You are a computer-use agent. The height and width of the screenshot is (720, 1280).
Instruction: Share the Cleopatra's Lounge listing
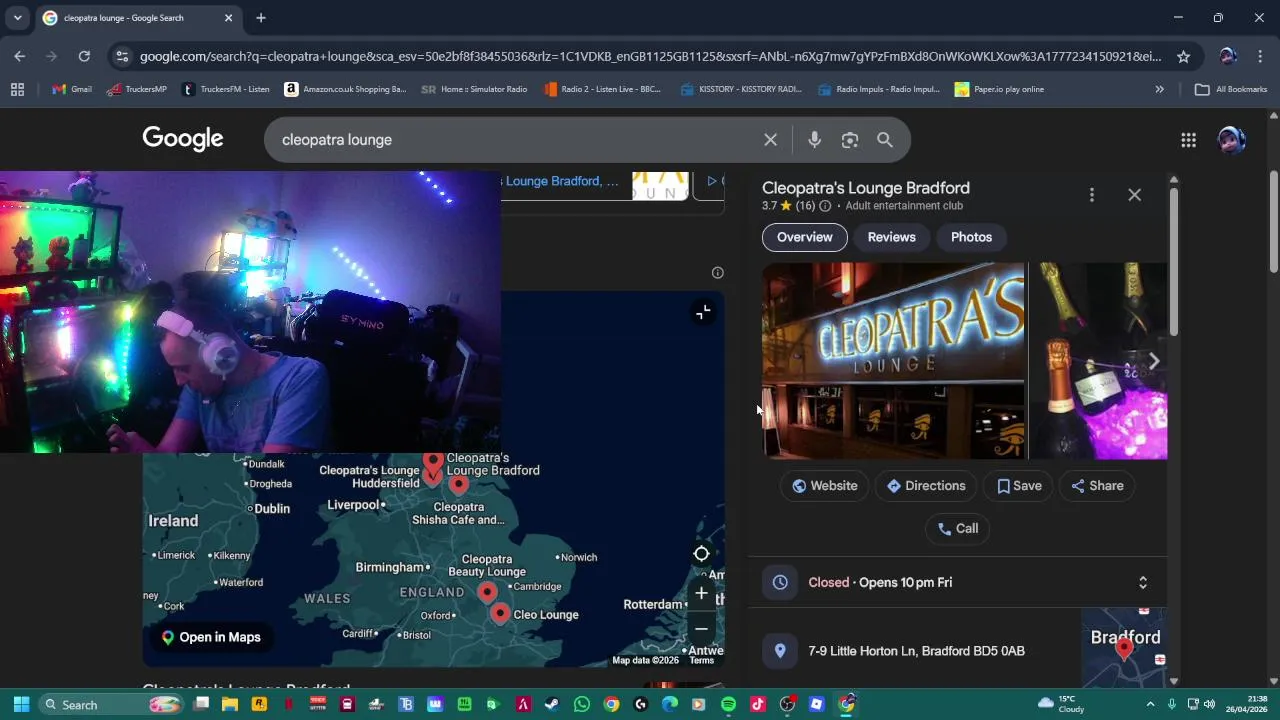click(x=1097, y=486)
